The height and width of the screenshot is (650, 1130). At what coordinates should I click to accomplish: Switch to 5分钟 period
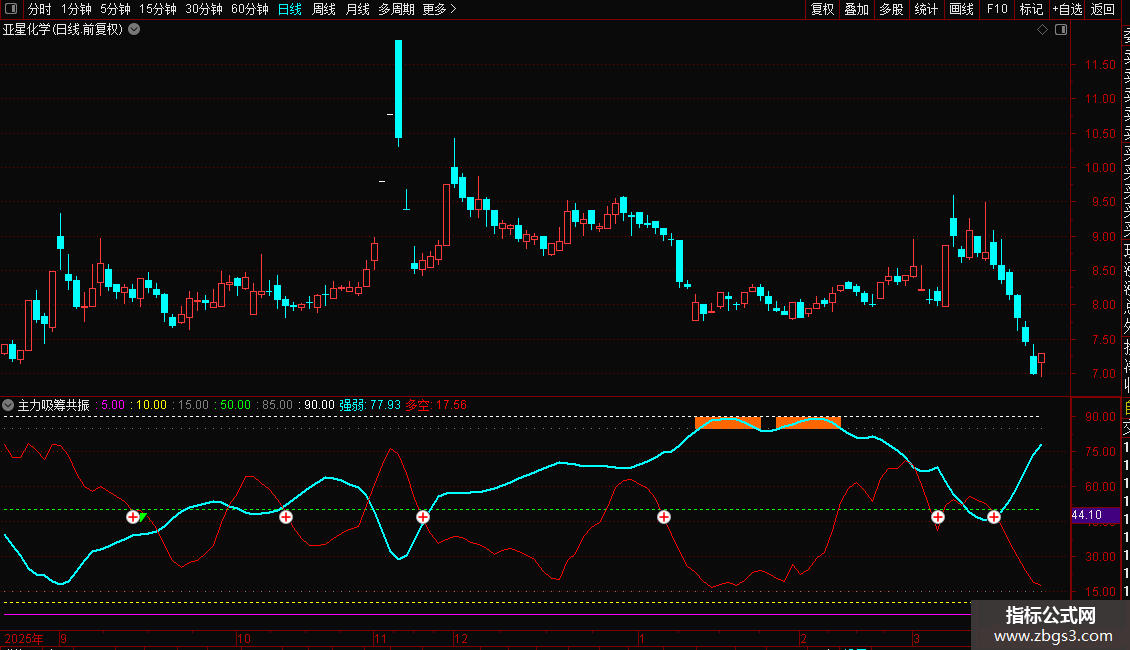pyautogui.click(x=115, y=9)
